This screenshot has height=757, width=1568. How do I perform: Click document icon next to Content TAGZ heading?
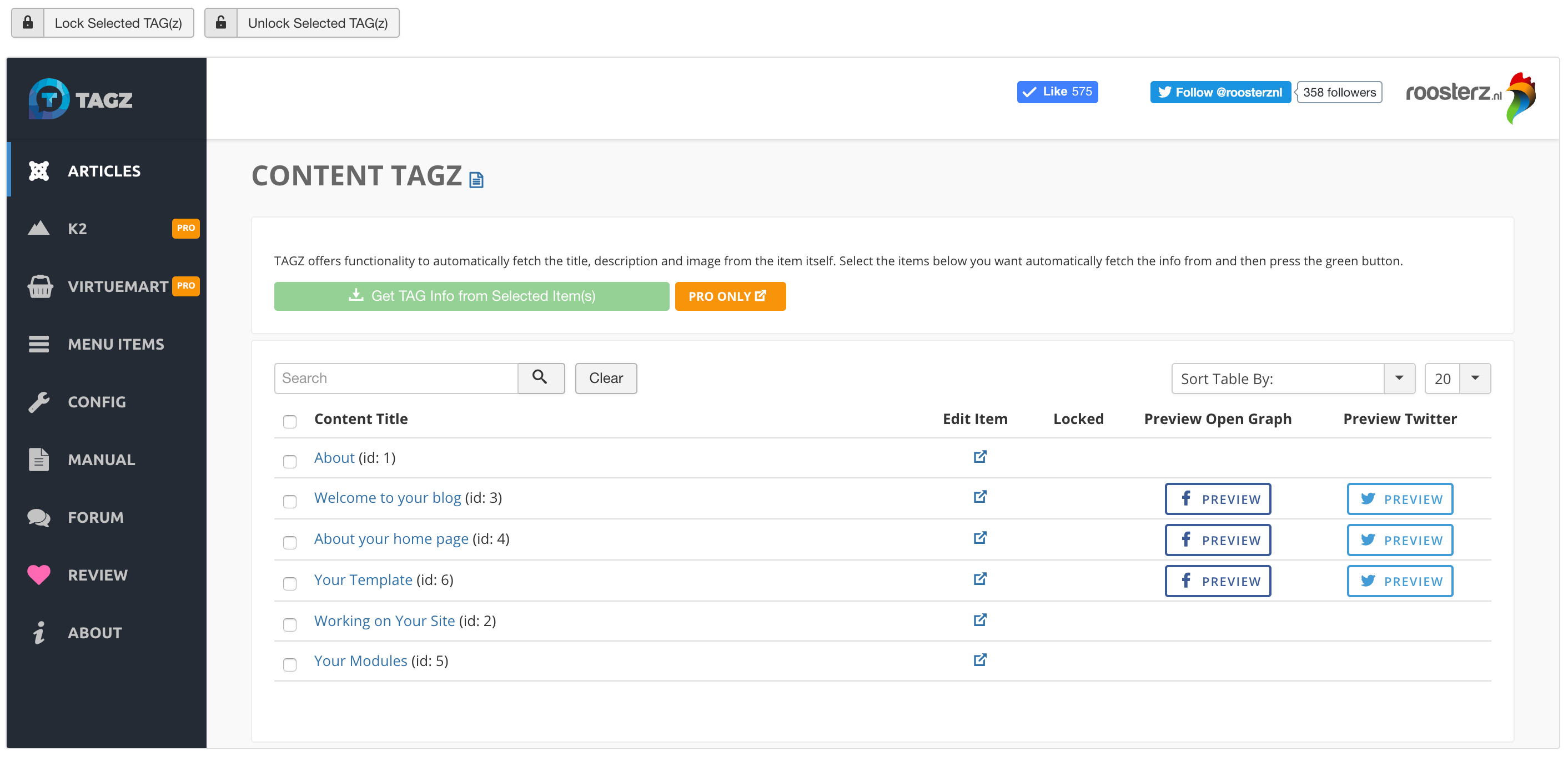pyautogui.click(x=476, y=180)
